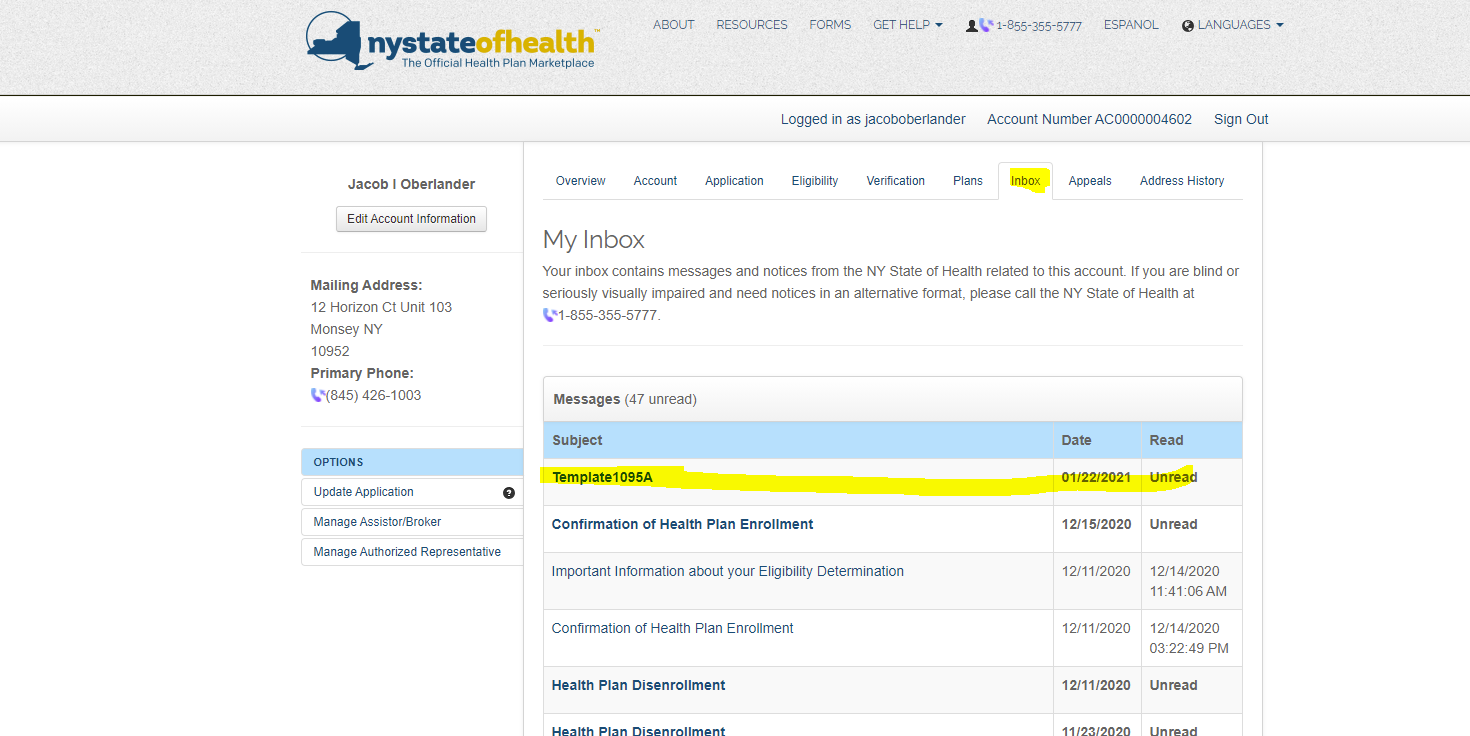Viewport: 1470px width, 736px height.
Task: Switch to the Account tab
Action: (x=655, y=181)
